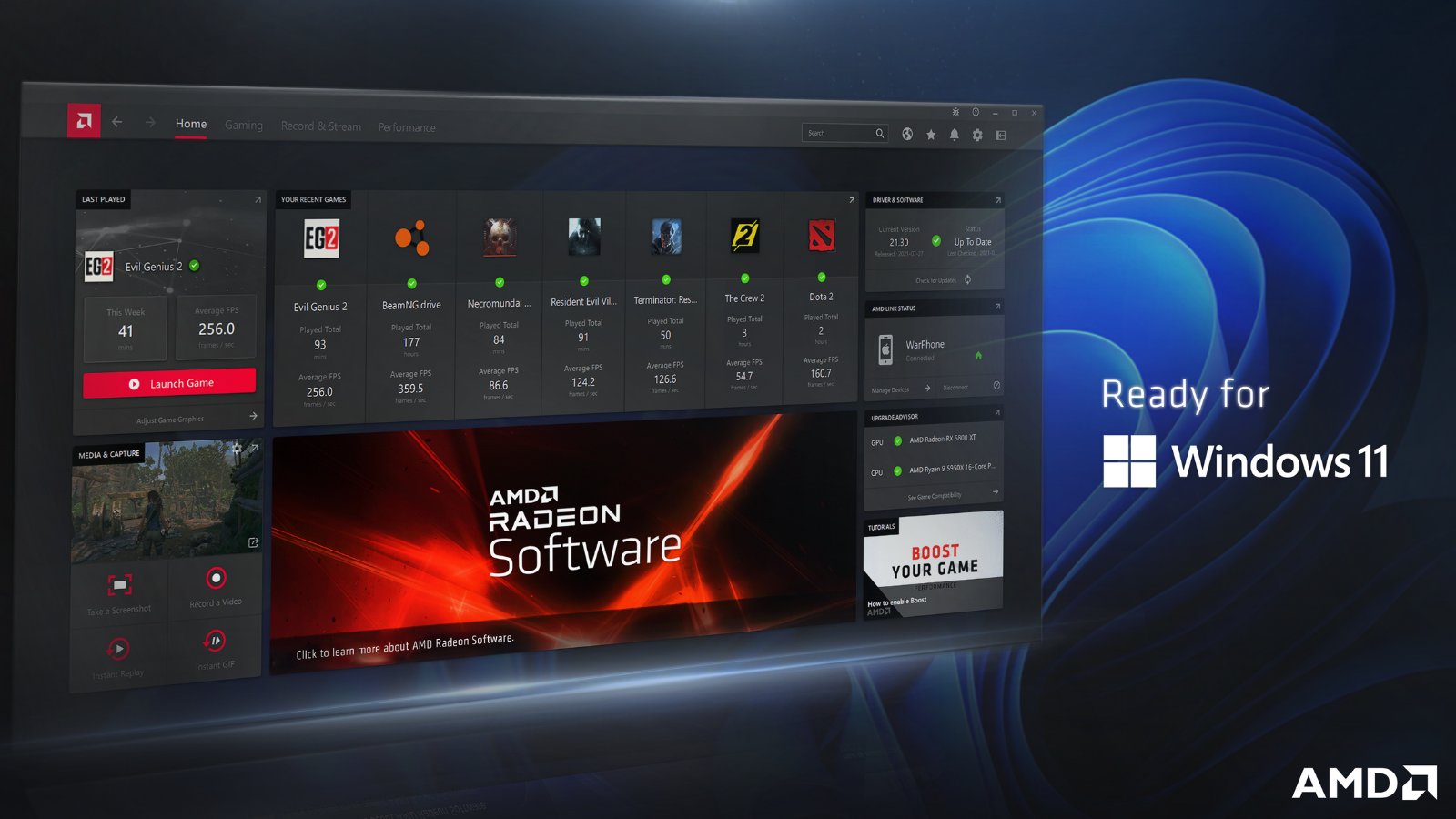Click the AMD logo in the header

point(84,120)
